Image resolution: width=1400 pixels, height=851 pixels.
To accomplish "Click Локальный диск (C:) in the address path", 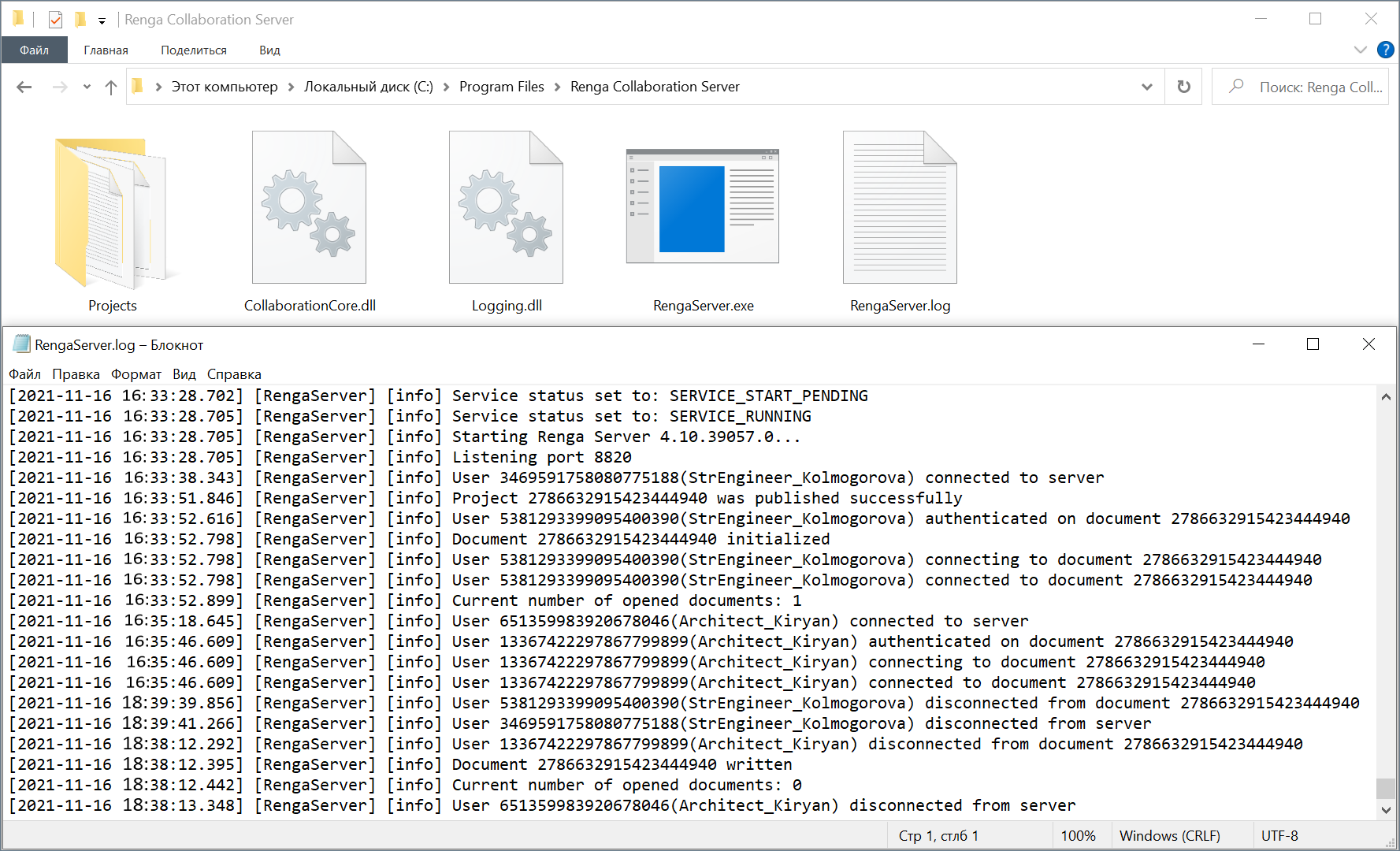I will point(369,87).
